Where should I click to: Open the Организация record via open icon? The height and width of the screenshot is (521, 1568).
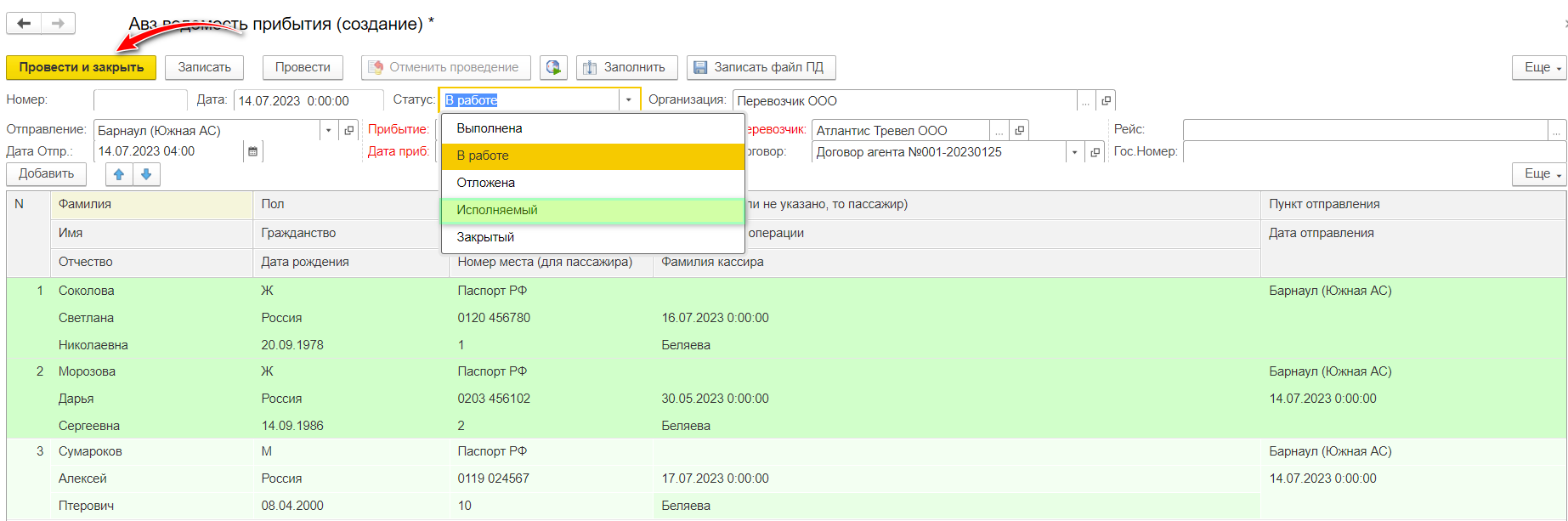(x=1106, y=100)
